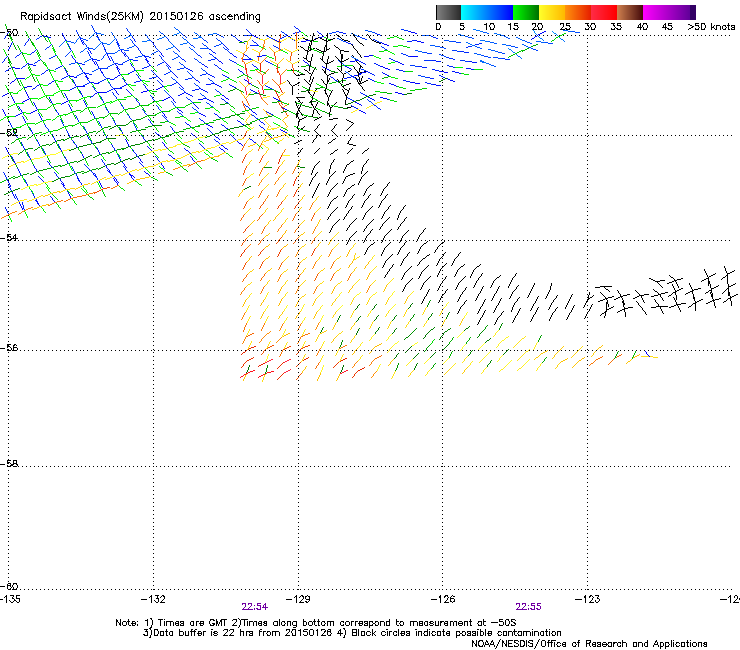Click the purple time stamp 22:54
This screenshot has width=740, height=650.
click(254, 607)
